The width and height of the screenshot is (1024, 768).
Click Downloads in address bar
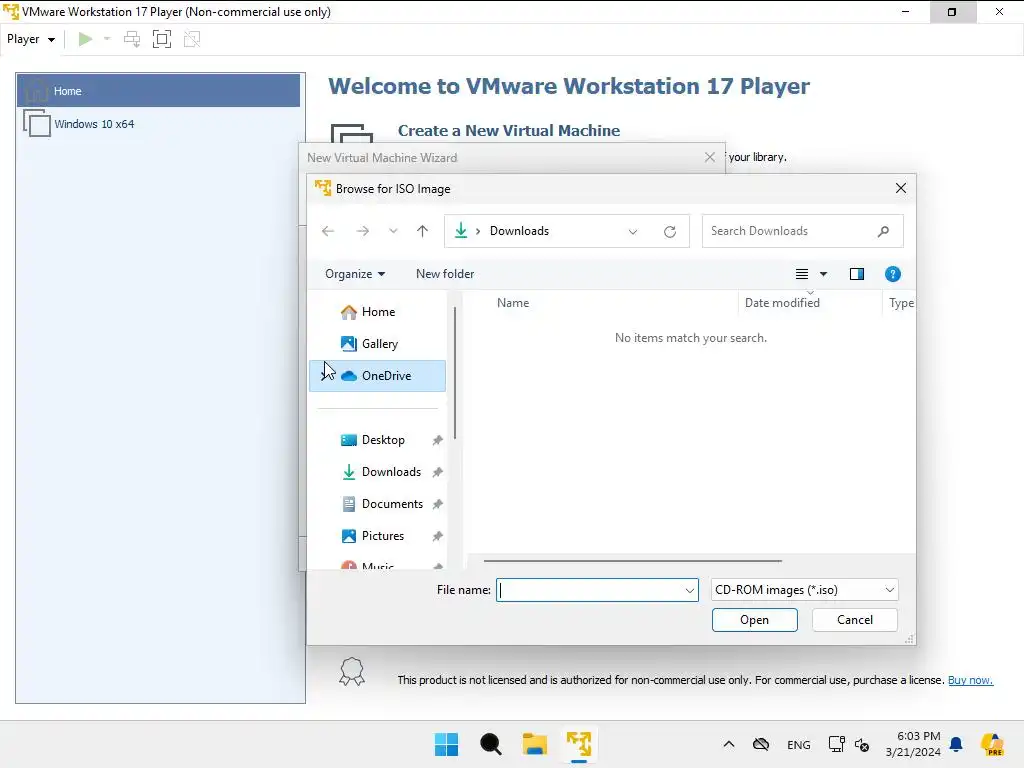tap(519, 231)
